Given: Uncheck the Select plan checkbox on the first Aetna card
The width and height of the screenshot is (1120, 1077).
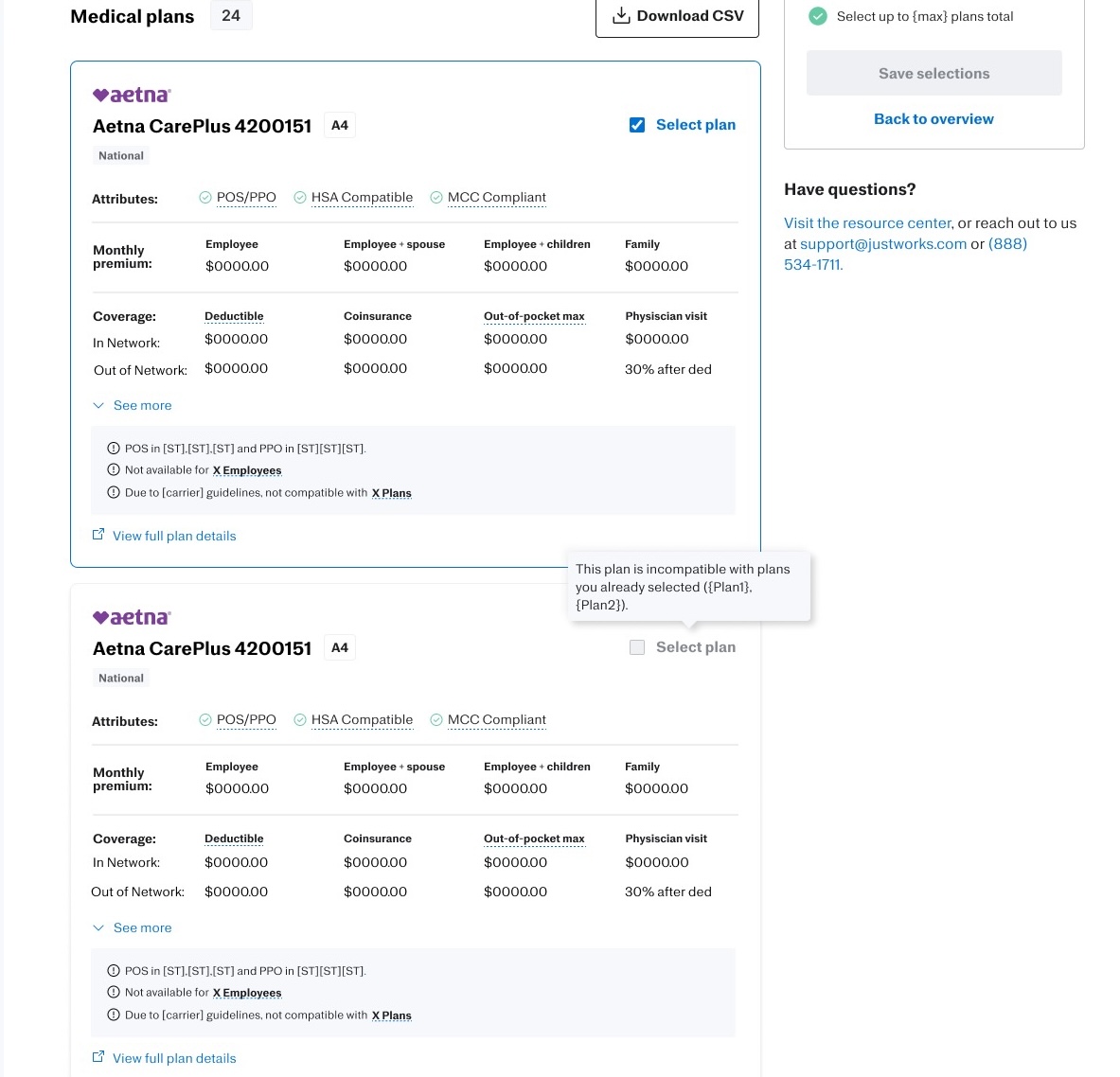Looking at the screenshot, I should point(636,125).
